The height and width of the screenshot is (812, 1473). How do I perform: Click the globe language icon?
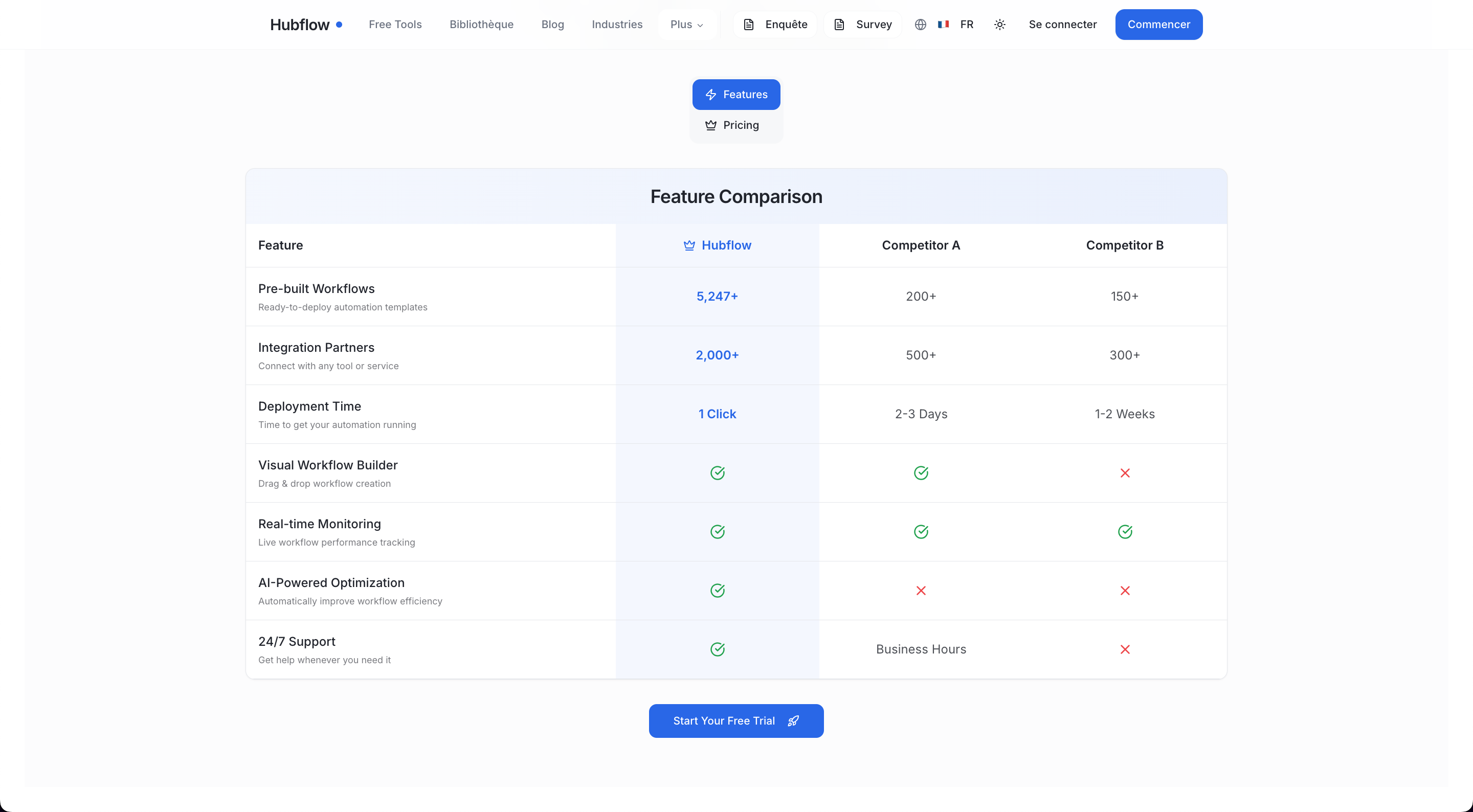[920, 25]
